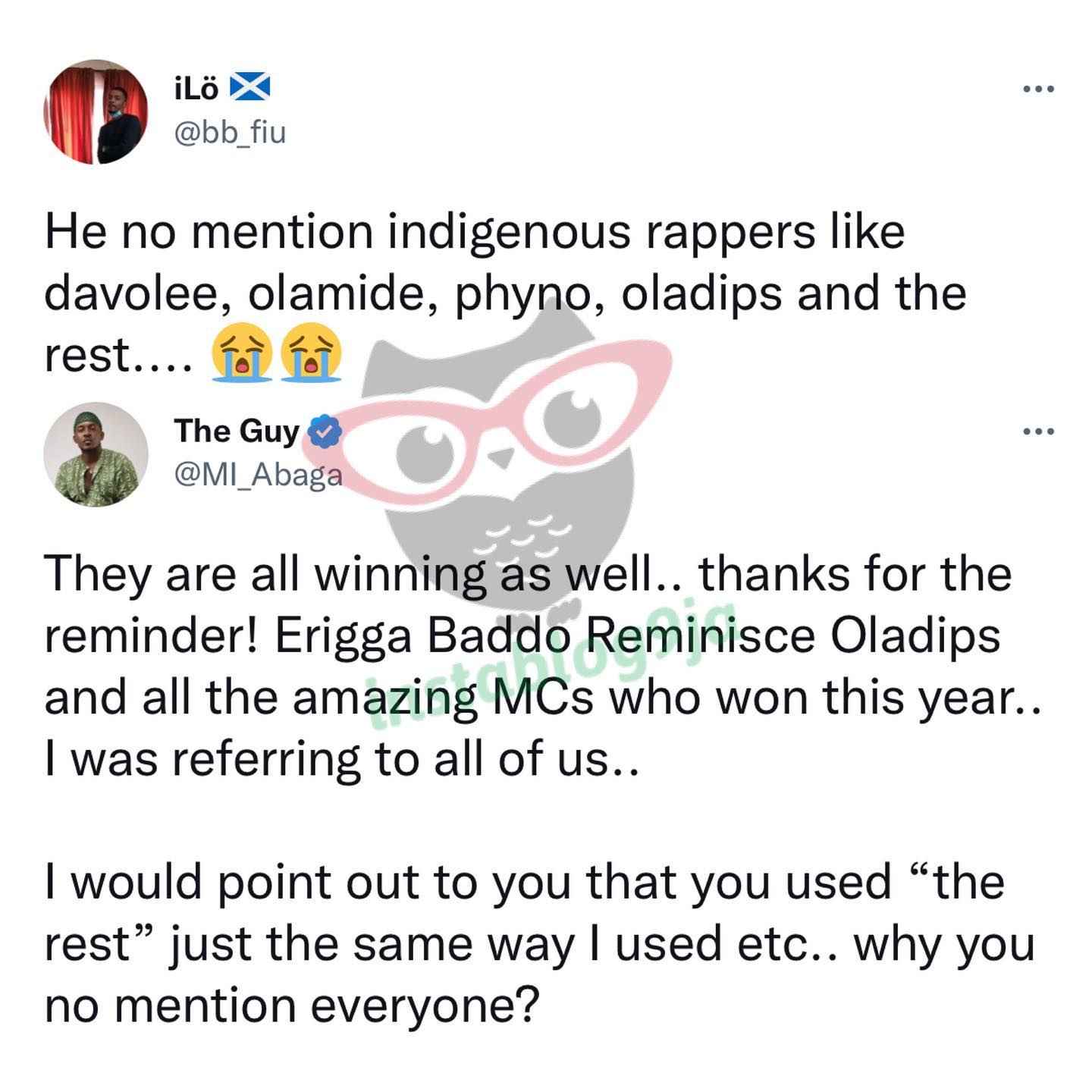Open more options on The Guy's tweet
Image resolution: width=1092 pixels, height=1092 pixels.
point(1038,432)
